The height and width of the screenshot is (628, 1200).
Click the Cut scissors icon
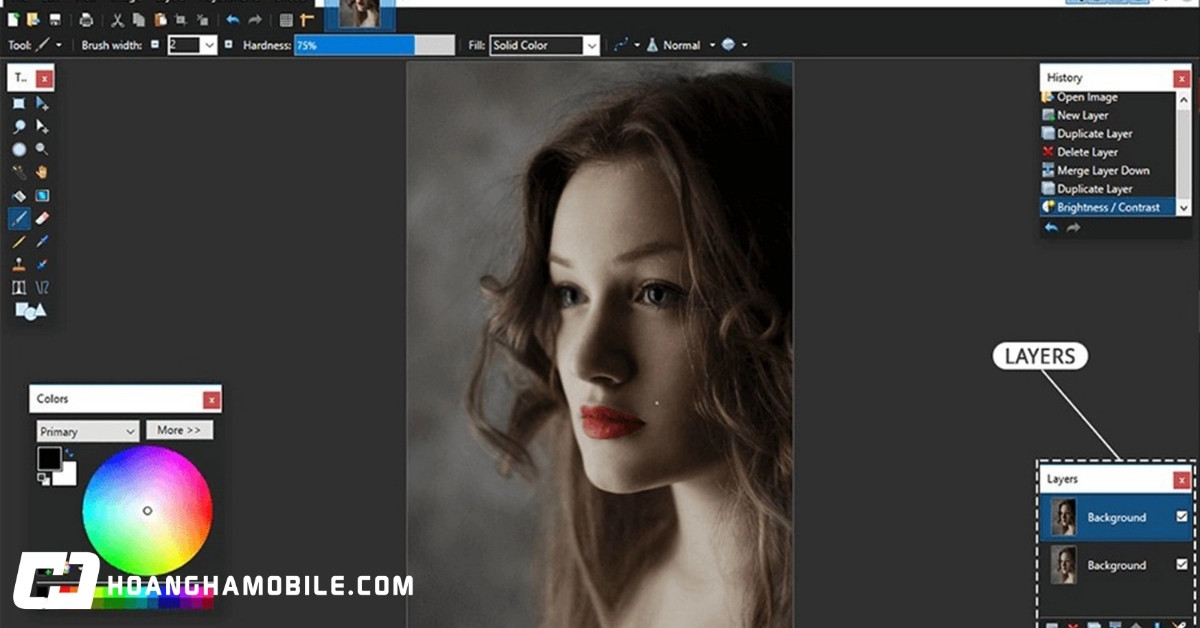click(x=117, y=19)
